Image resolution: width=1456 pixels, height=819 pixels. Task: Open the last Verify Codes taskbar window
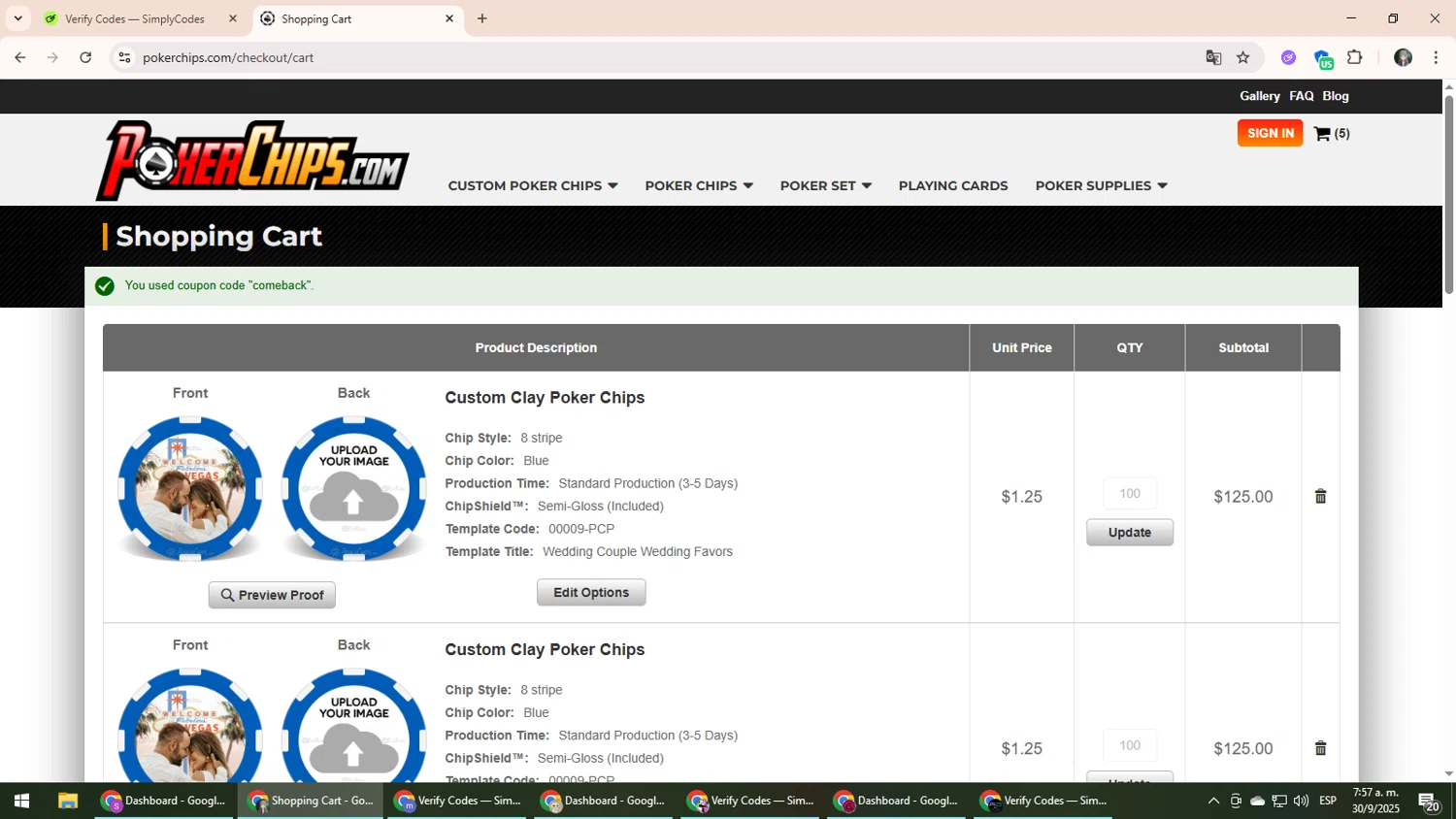click(x=1043, y=801)
